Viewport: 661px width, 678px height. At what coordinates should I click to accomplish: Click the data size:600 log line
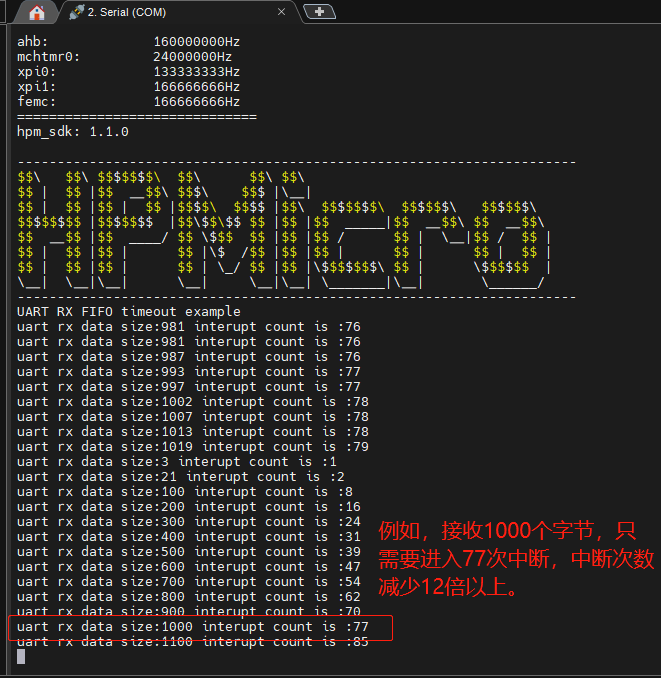[188, 566]
